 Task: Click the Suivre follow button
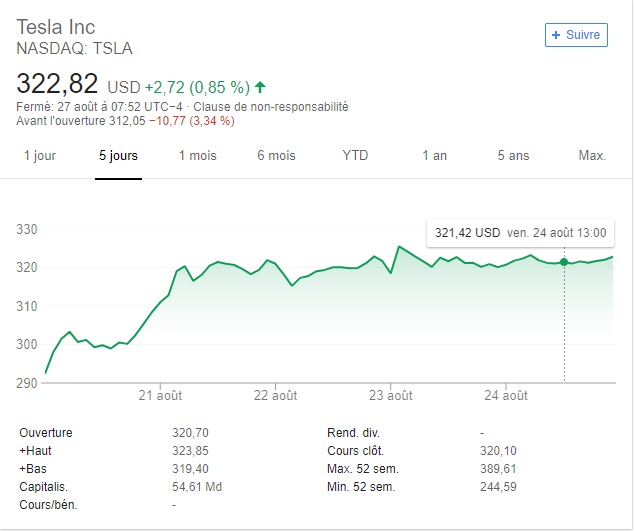(576, 35)
